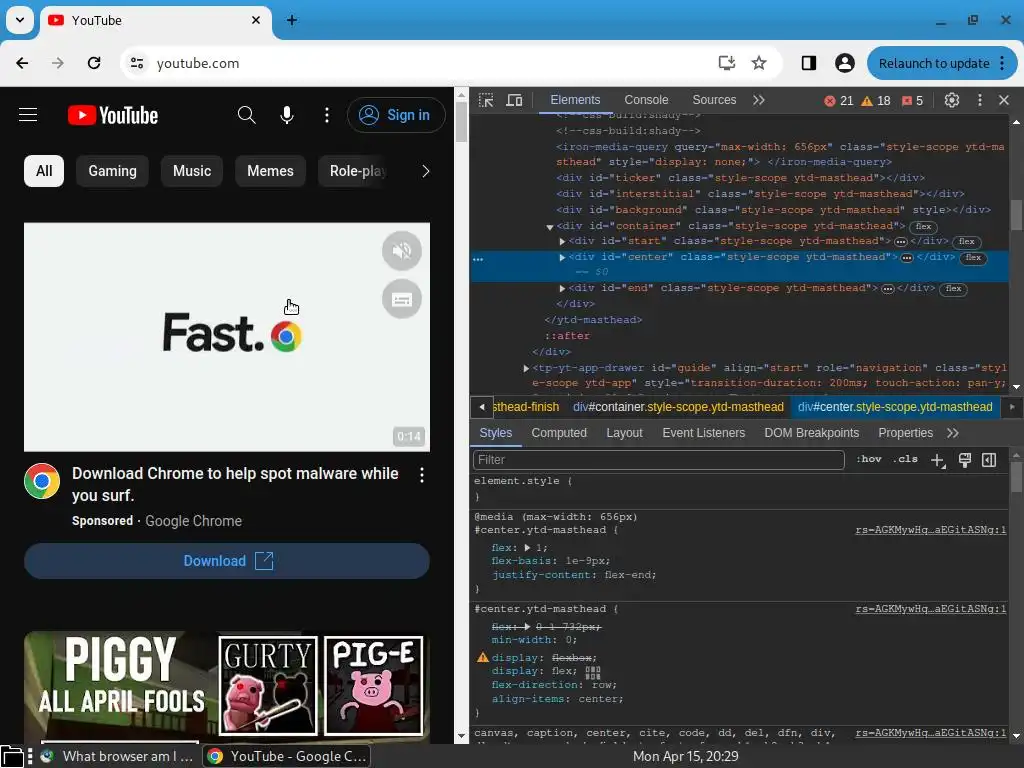
Task: Click the Chrome side panel icon
Action: tap(808, 63)
